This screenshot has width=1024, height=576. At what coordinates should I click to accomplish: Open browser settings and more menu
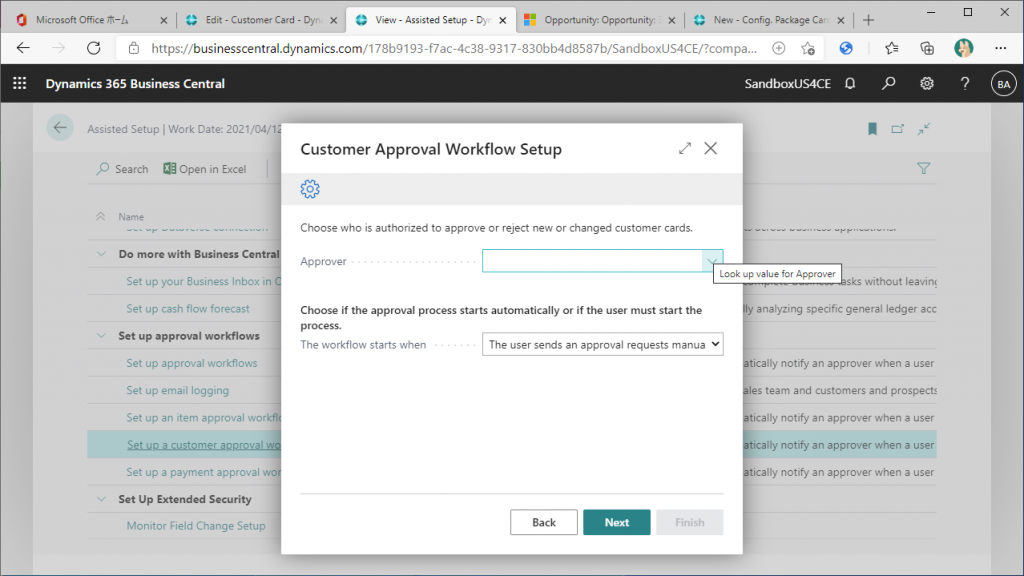coord(1000,48)
